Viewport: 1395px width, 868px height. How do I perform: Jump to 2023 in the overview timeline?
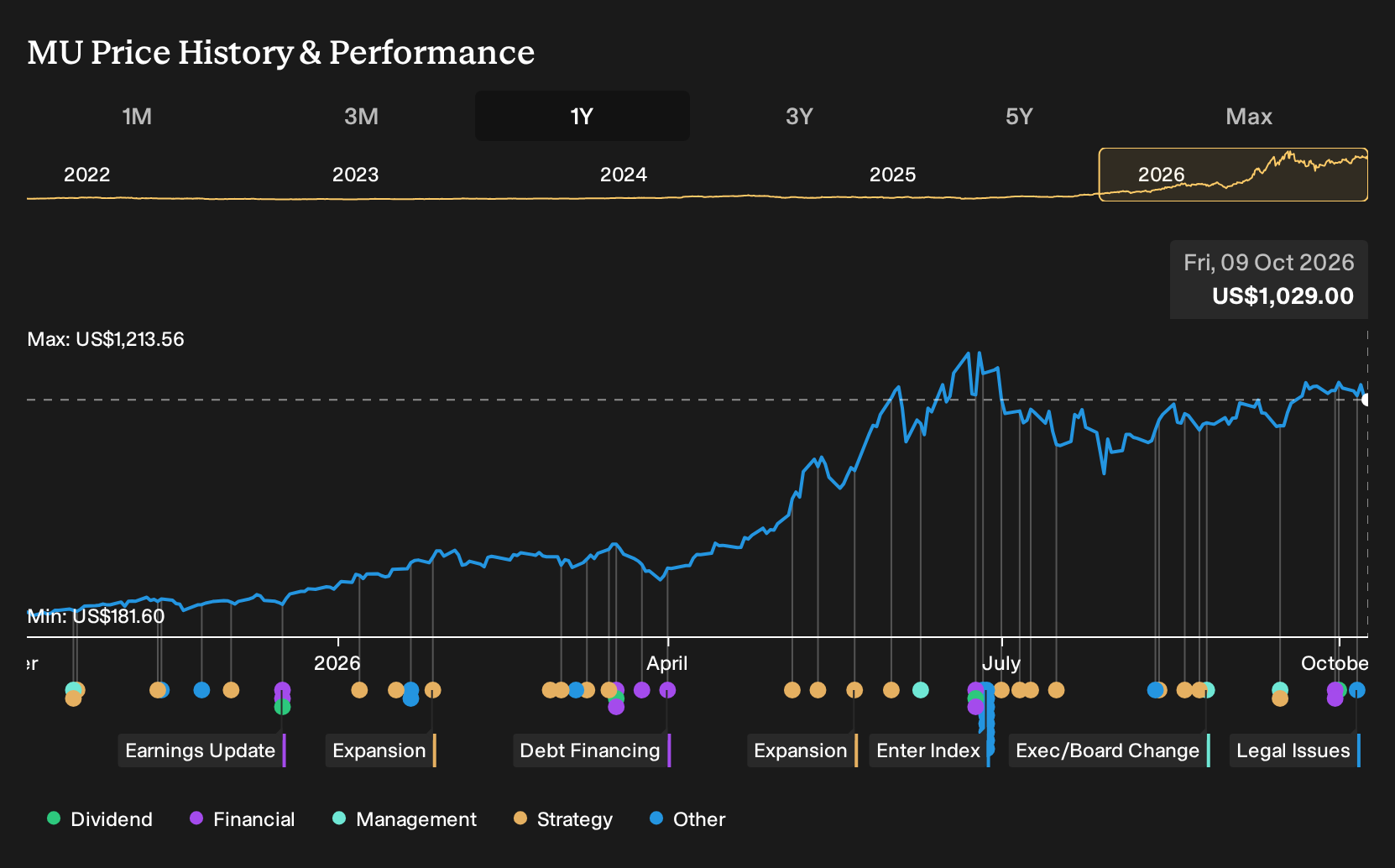pyautogui.click(x=355, y=175)
